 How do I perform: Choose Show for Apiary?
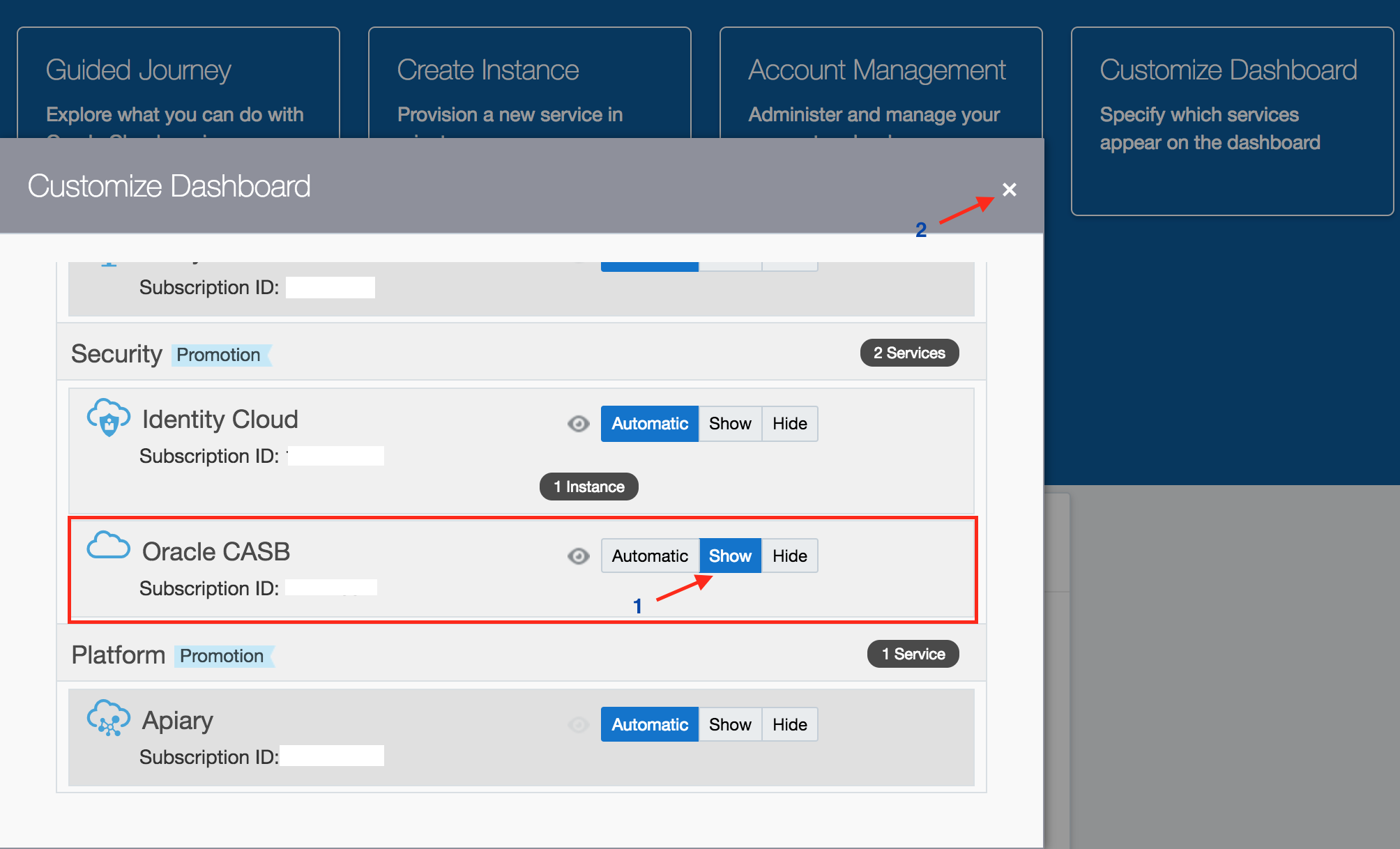point(730,725)
